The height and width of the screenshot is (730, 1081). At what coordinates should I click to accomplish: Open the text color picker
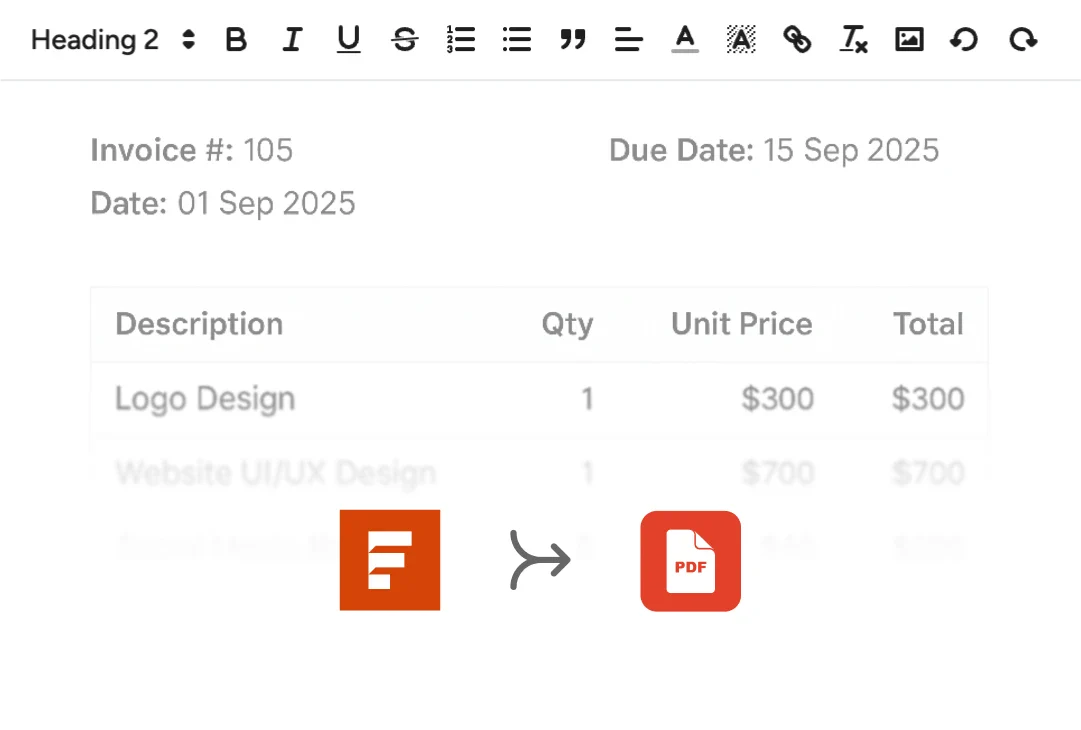(x=685, y=40)
